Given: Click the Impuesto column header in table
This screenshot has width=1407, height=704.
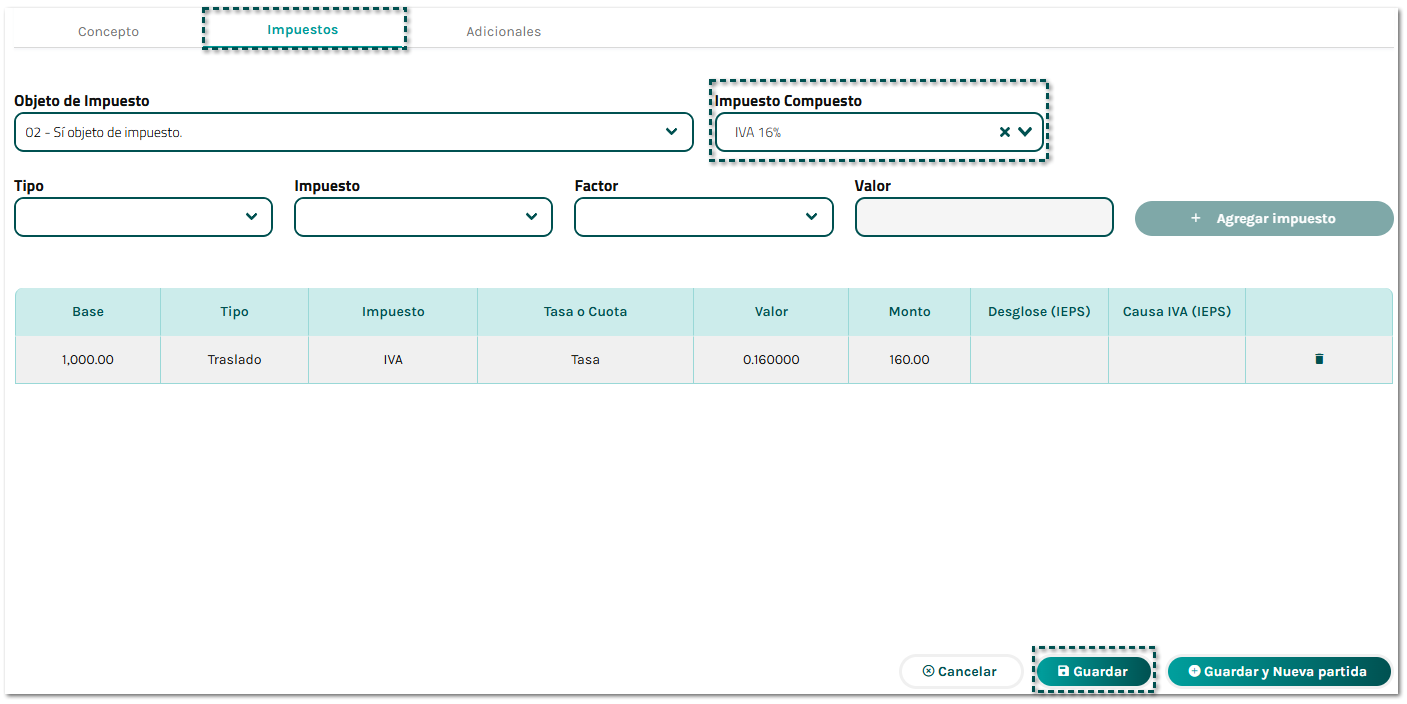Looking at the screenshot, I should [x=393, y=312].
